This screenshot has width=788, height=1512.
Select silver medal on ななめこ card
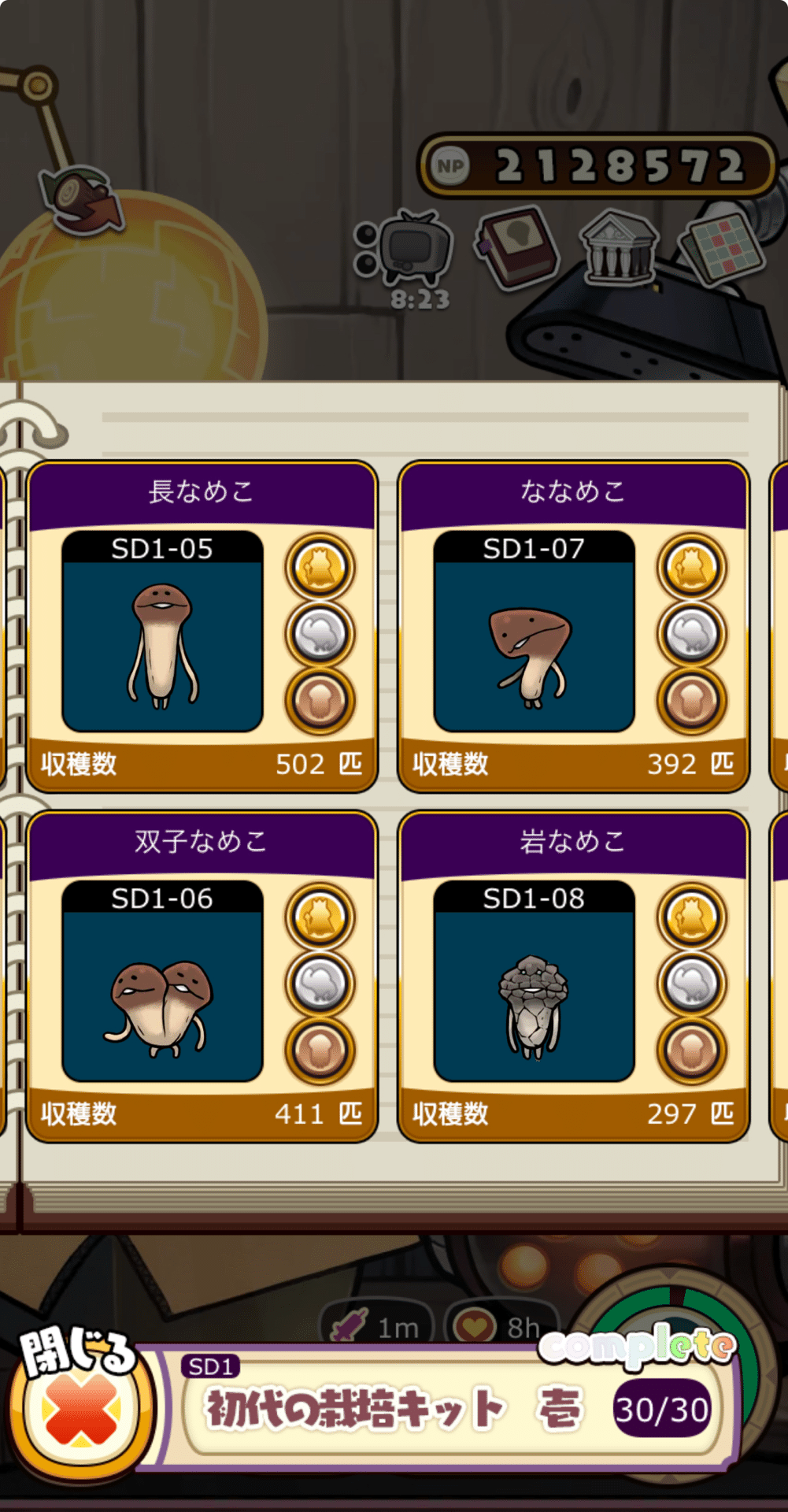(692, 634)
